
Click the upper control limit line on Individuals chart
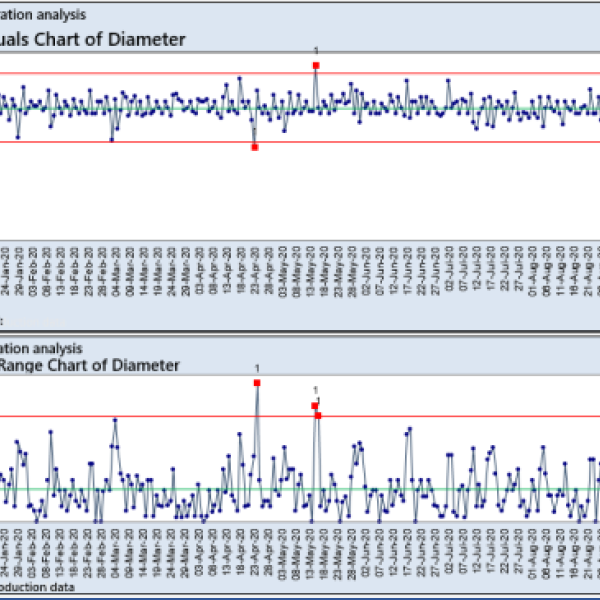click(x=450, y=74)
